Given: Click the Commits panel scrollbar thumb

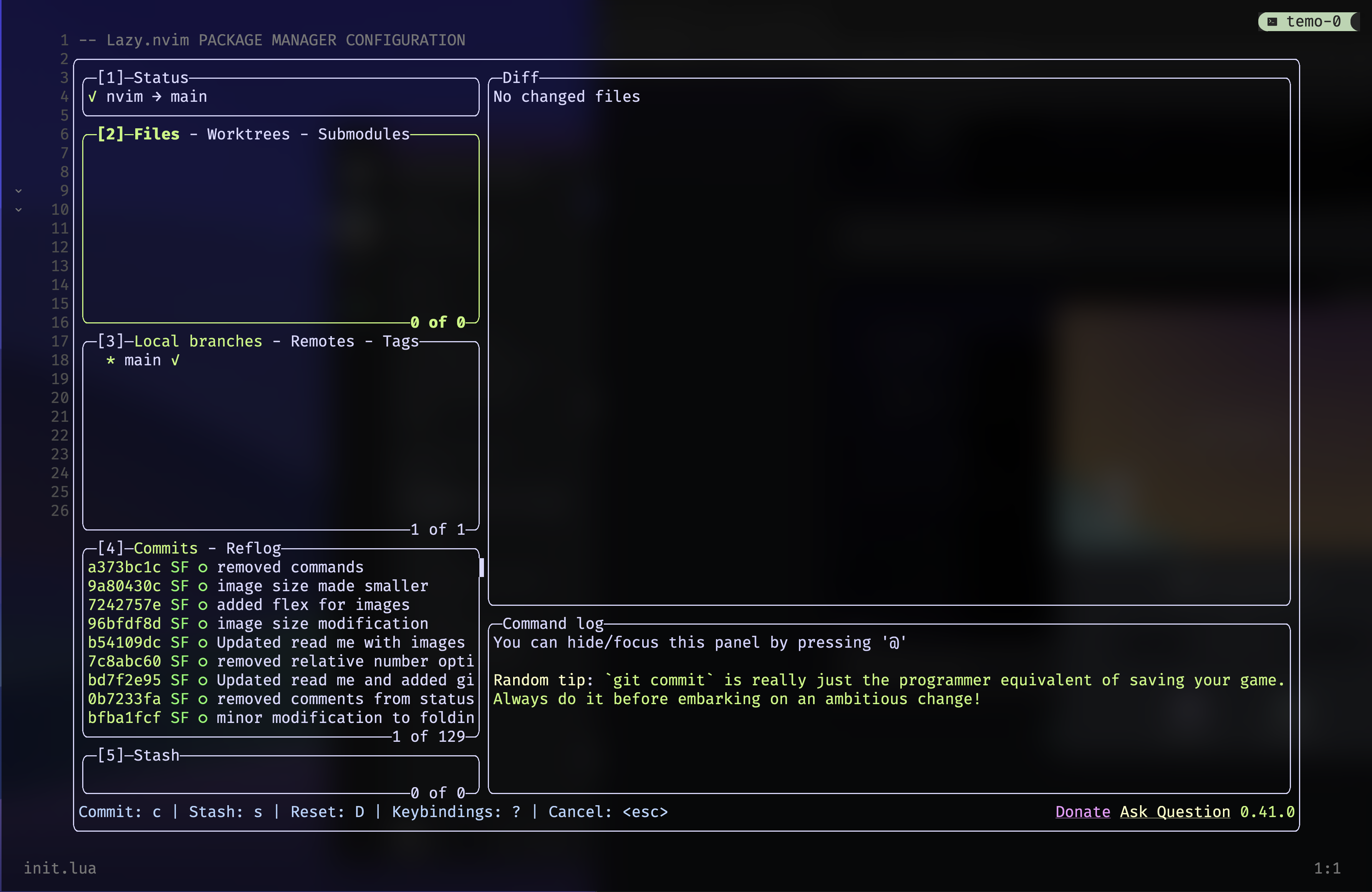Looking at the screenshot, I should 481,567.
